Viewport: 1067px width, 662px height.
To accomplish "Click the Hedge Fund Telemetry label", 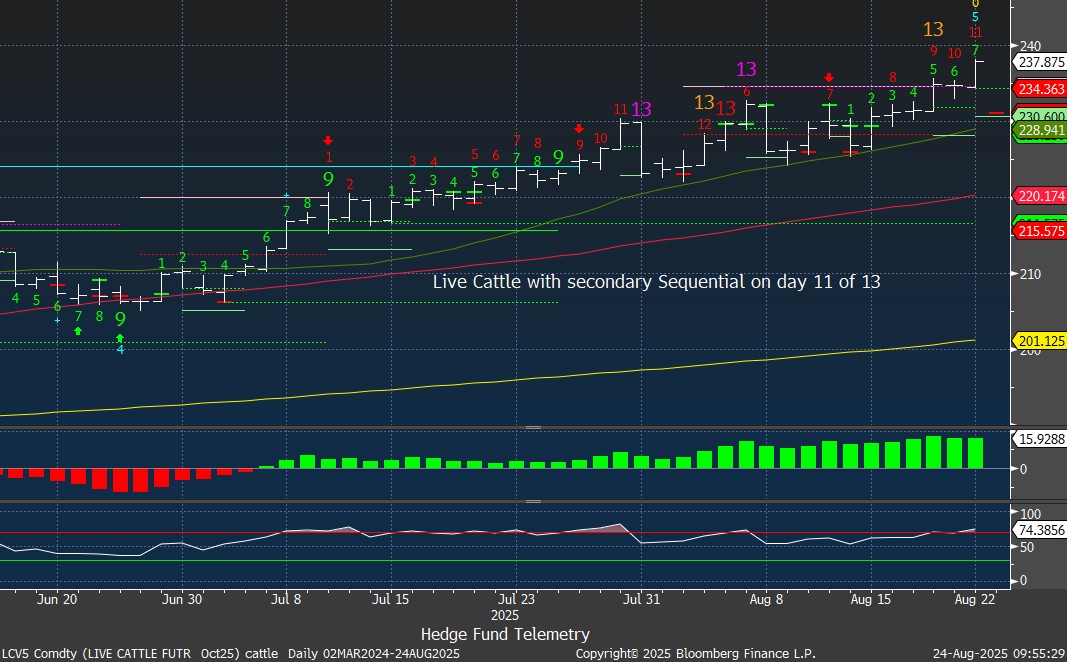I will 505,634.
